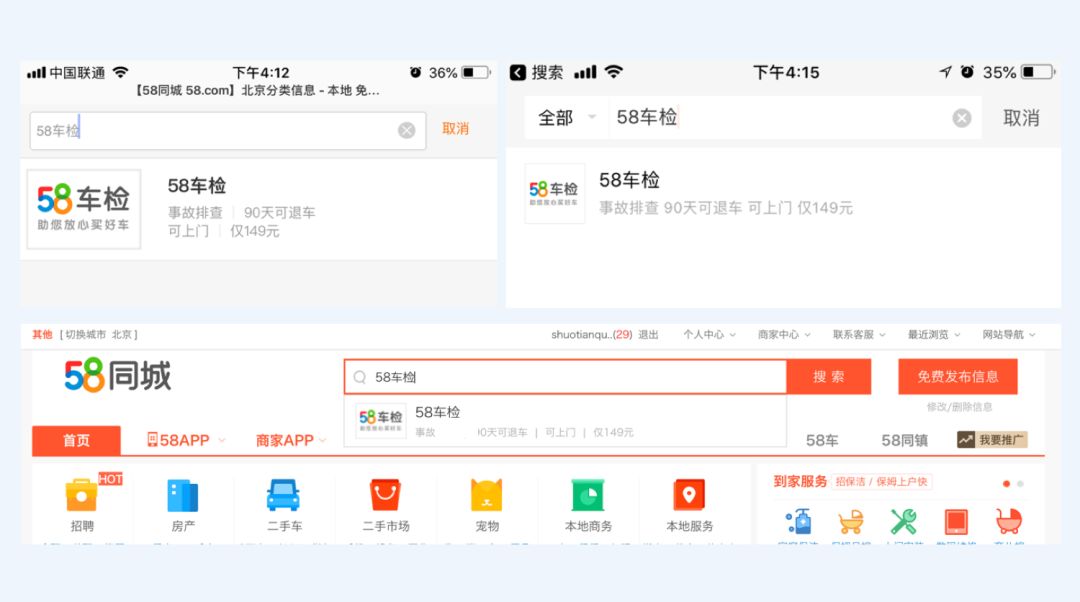Select the first red carousel dot

click(x=1006, y=484)
